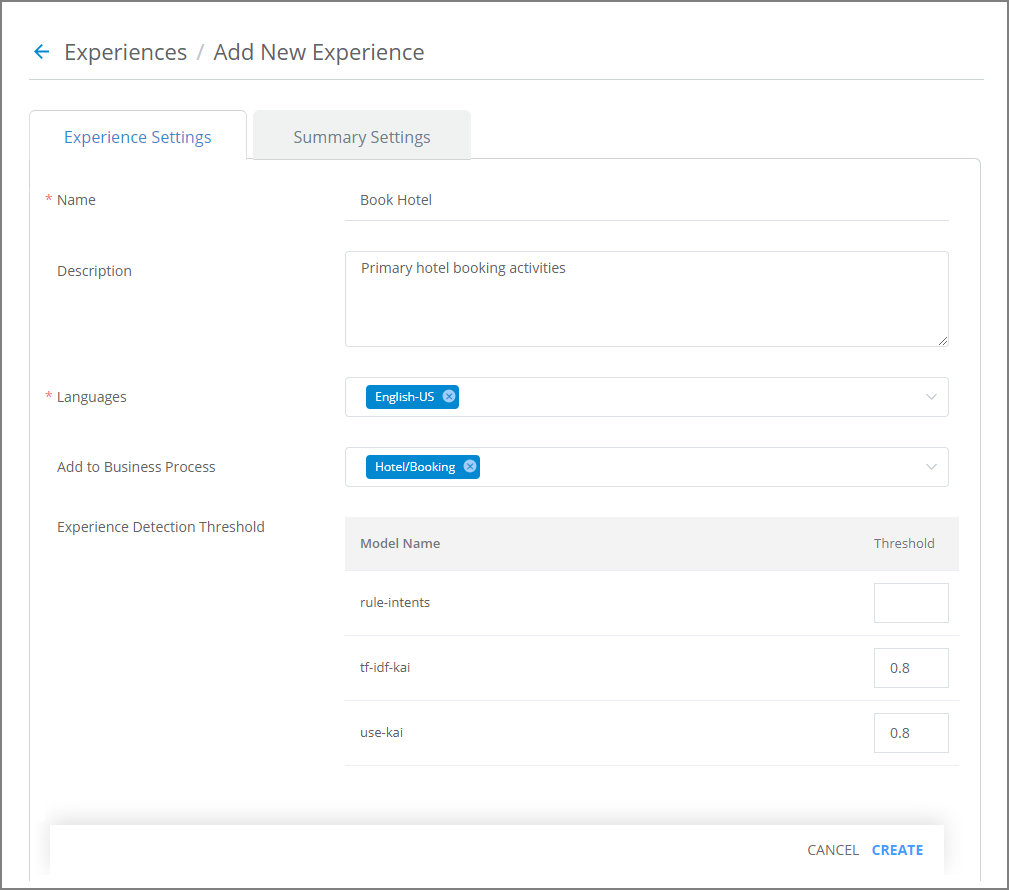Click the Hotel/Booking tag label
The width and height of the screenshot is (1009, 890).
415,467
